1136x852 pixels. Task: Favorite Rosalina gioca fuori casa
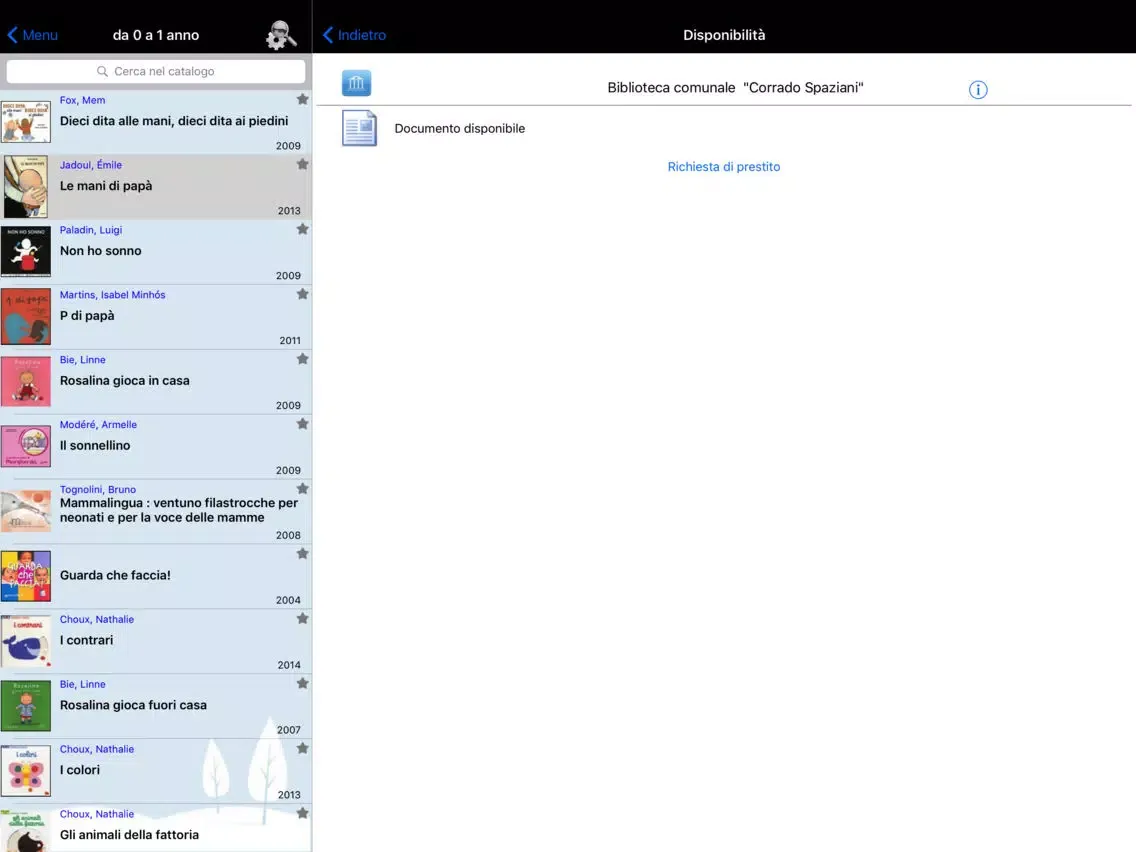pyautogui.click(x=303, y=683)
